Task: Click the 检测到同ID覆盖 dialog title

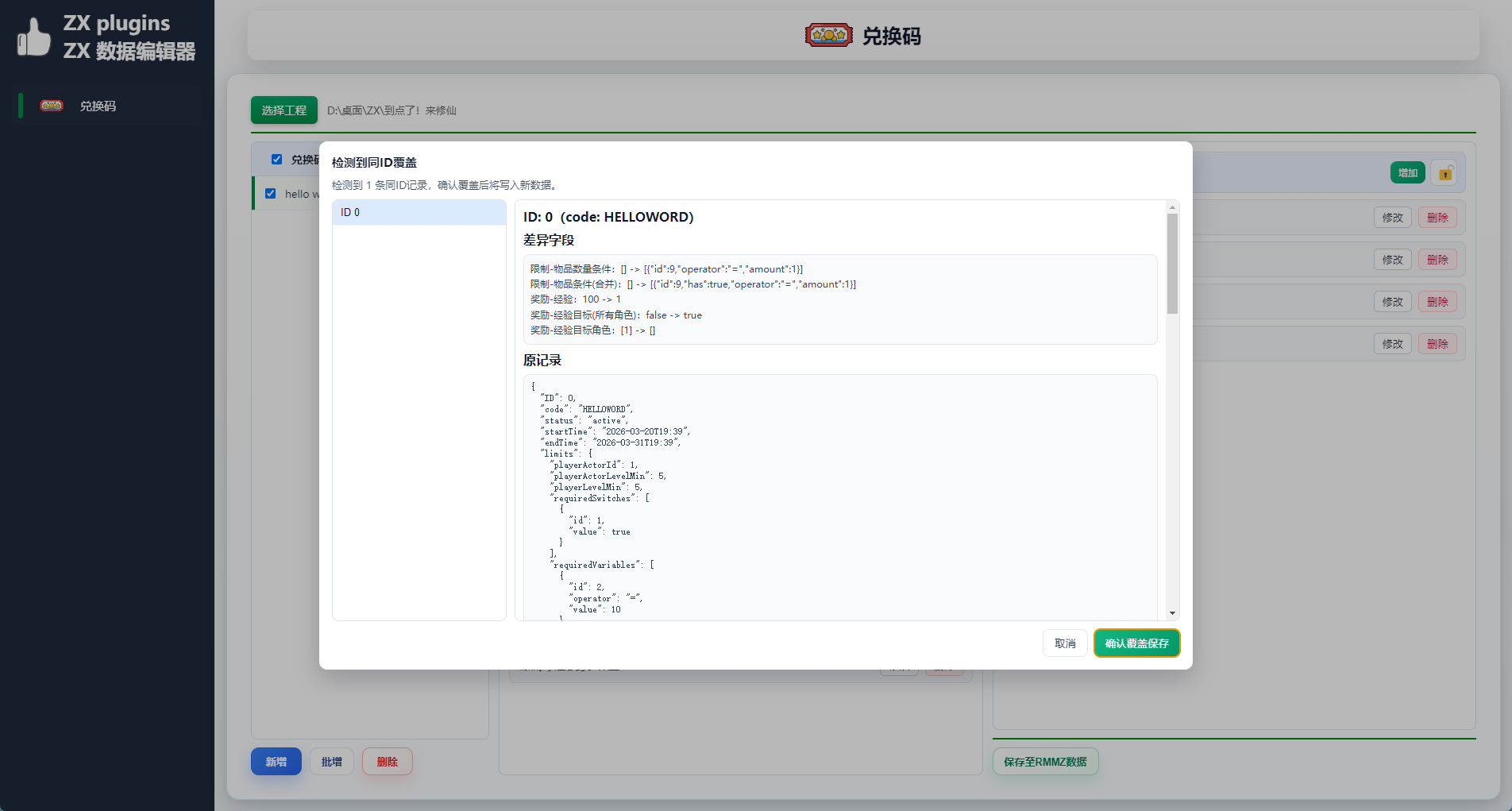Action: pyautogui.click(x=374, y=162)
